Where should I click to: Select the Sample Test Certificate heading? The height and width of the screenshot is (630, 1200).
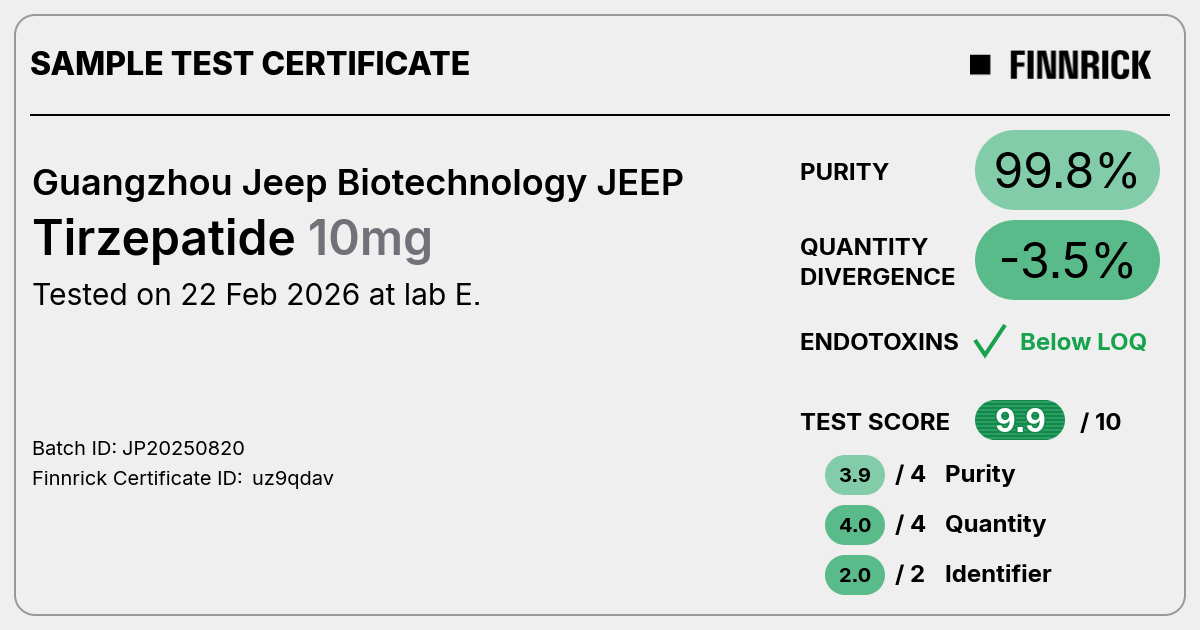coord(250,64)
